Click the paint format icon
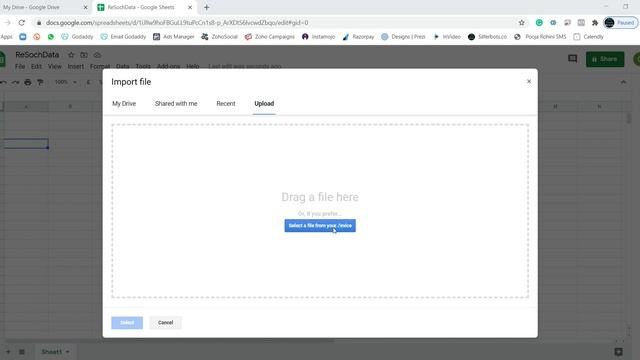This screenshot has height=360, width=640. (x=40, y=82)
